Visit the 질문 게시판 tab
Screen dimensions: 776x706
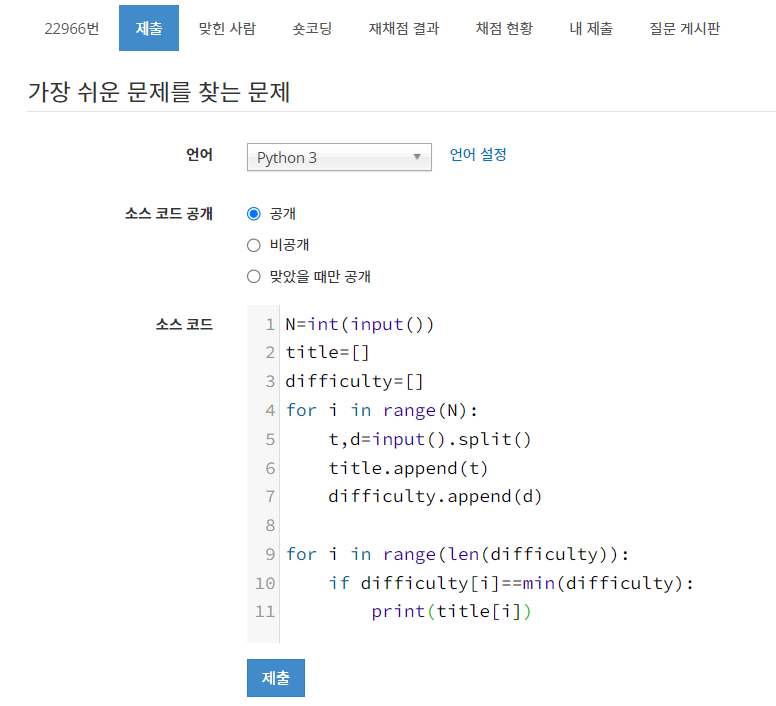[x=684, y=28]
